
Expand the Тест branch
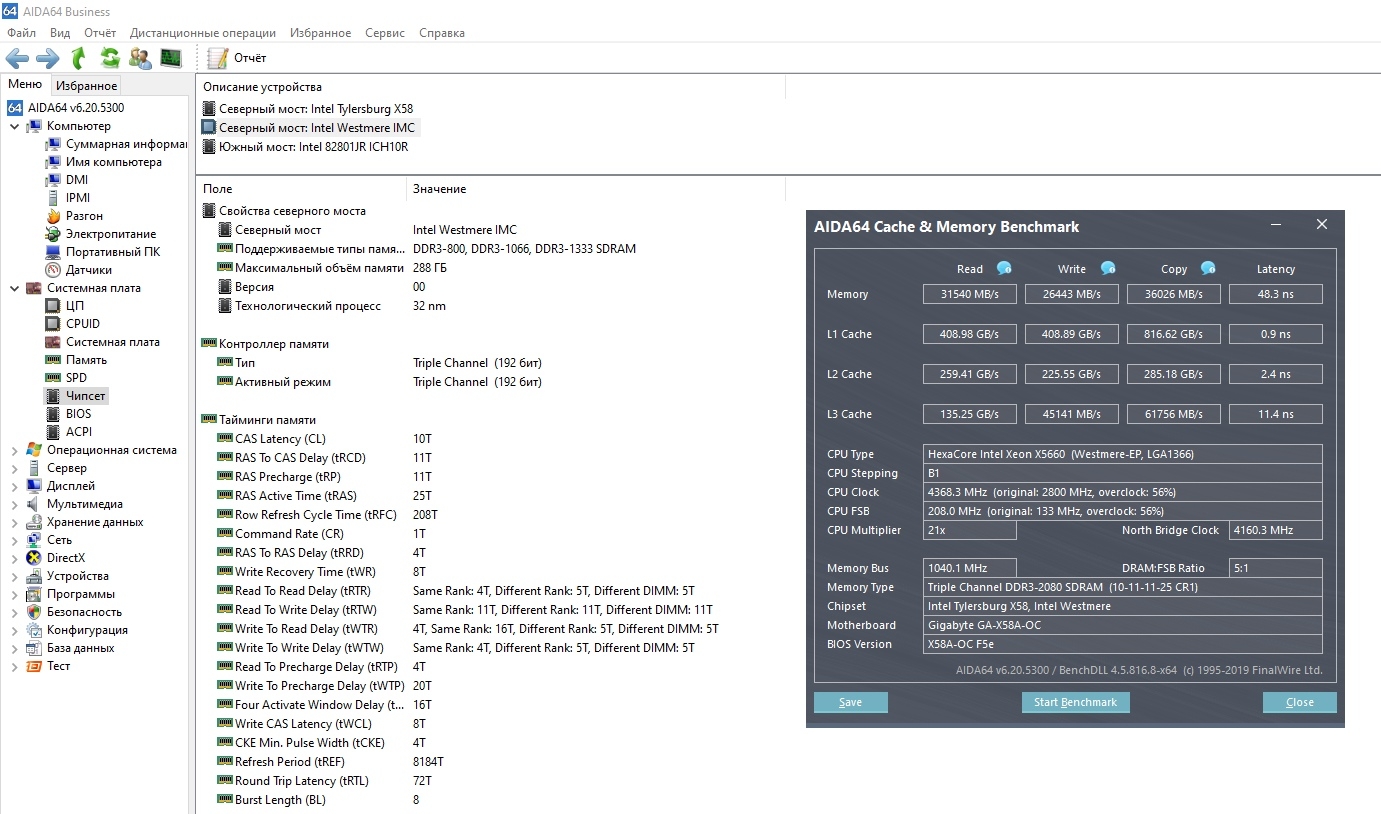click(14, 666)
